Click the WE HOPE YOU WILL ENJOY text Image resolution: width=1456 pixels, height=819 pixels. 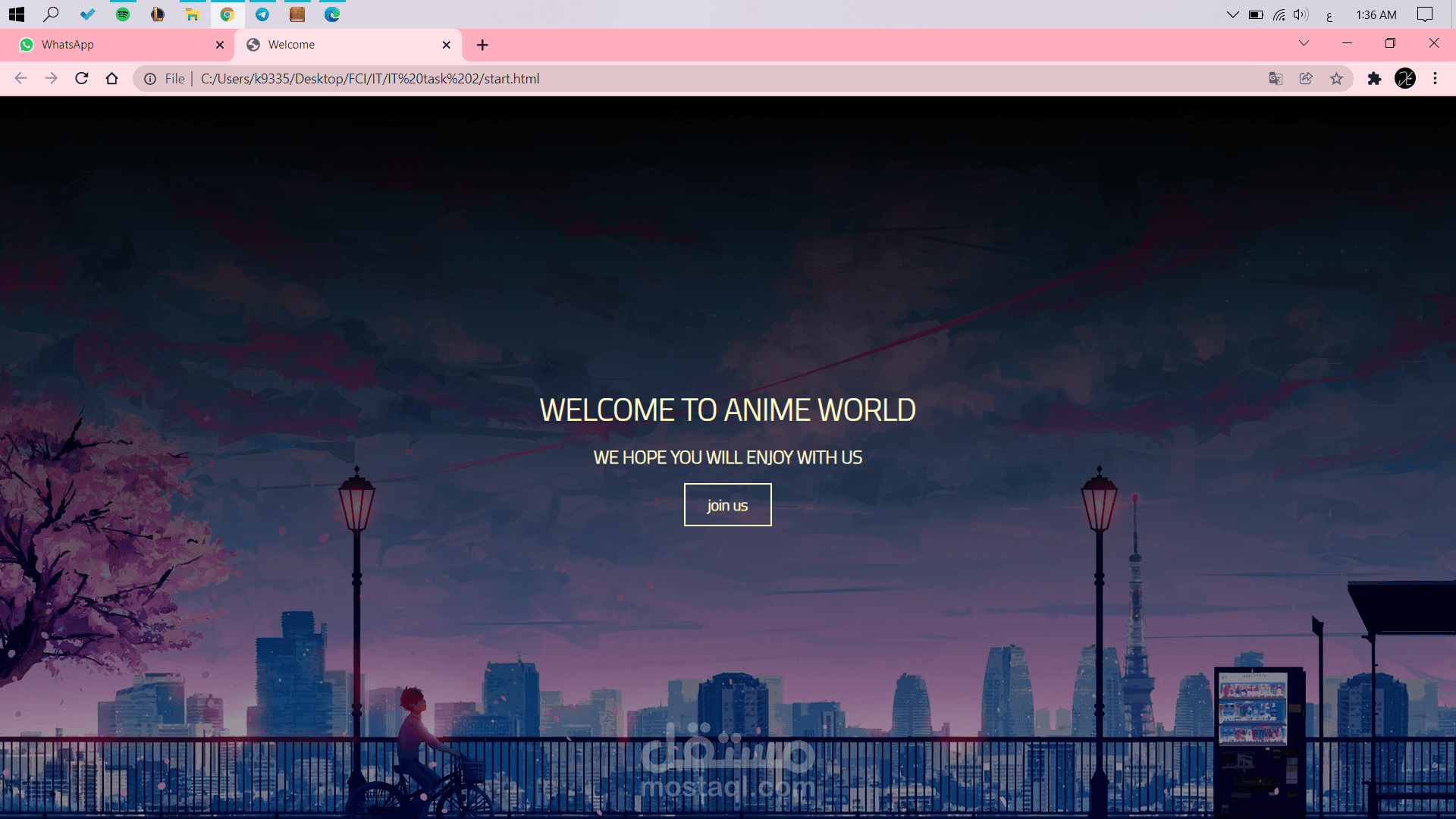tap(728, 458)
